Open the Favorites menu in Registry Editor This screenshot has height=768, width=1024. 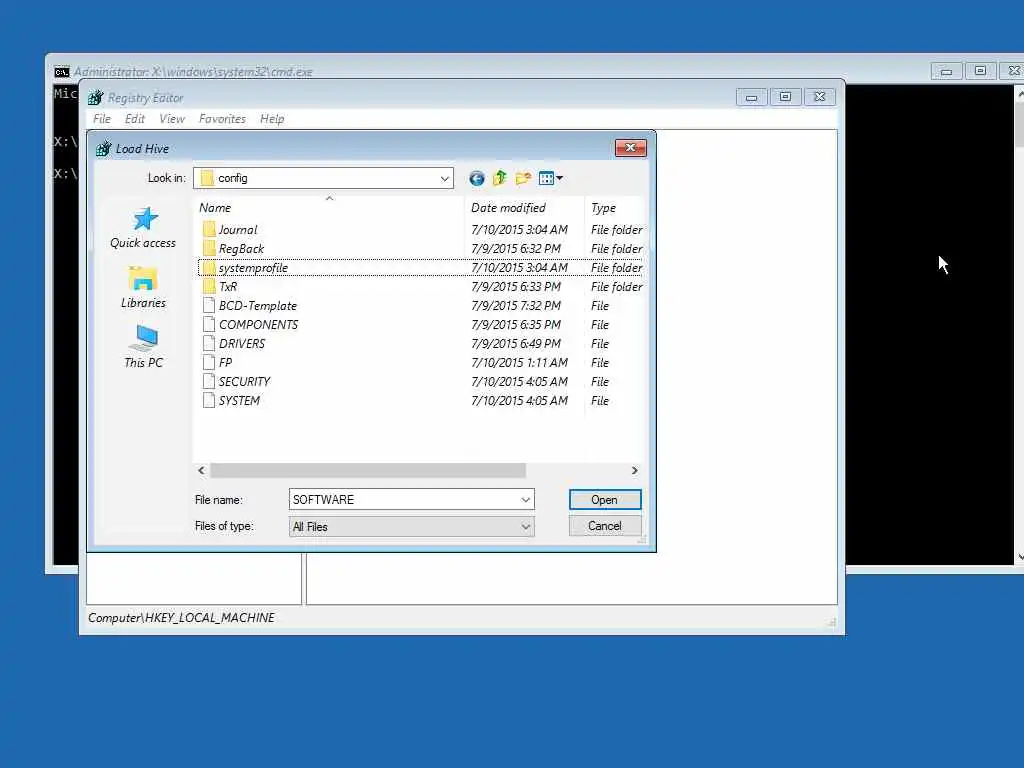coord(222,119)
